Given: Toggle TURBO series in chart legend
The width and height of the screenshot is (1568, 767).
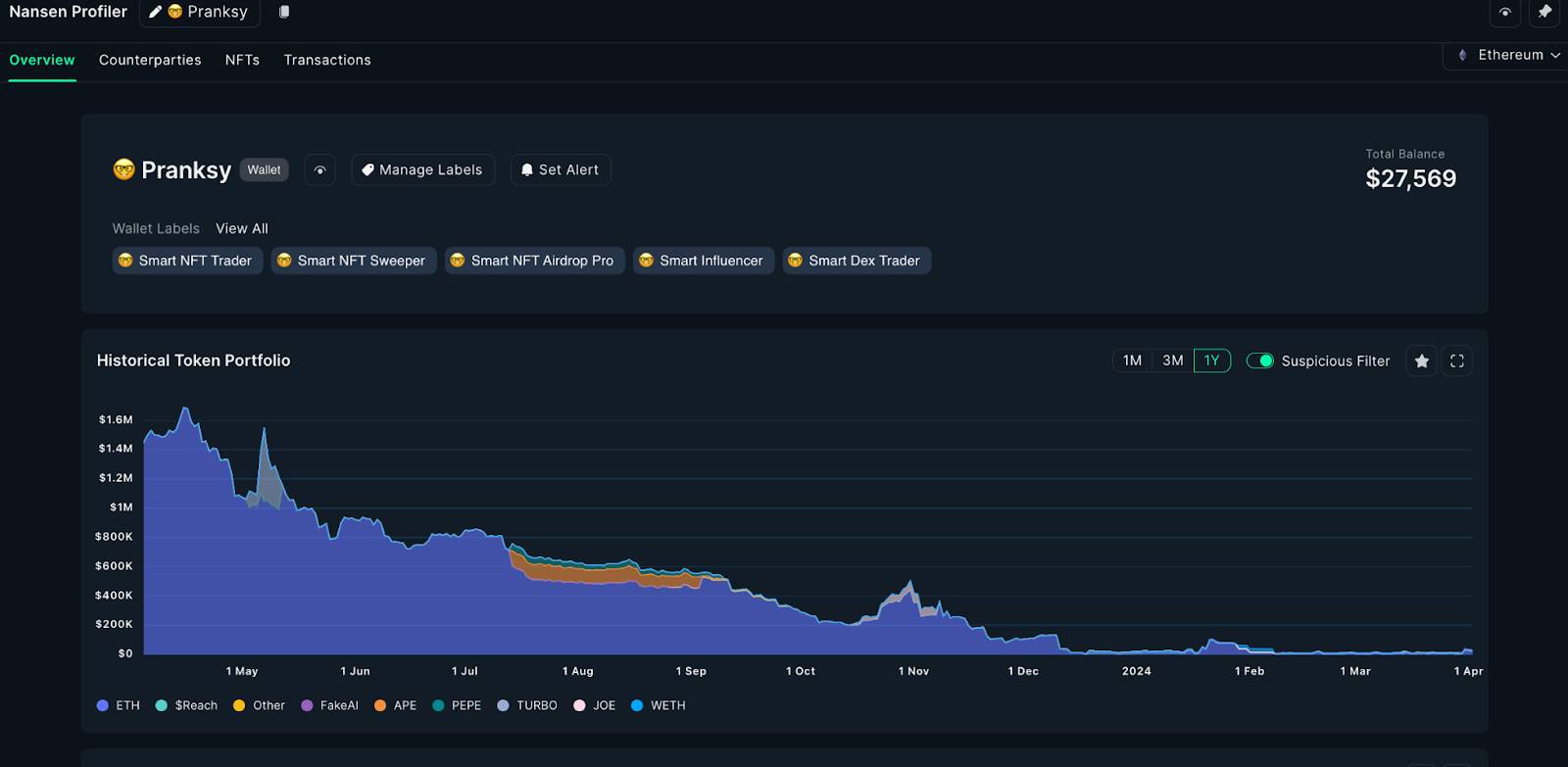Looking at the screenshot, I should click(x=527, y=705).
